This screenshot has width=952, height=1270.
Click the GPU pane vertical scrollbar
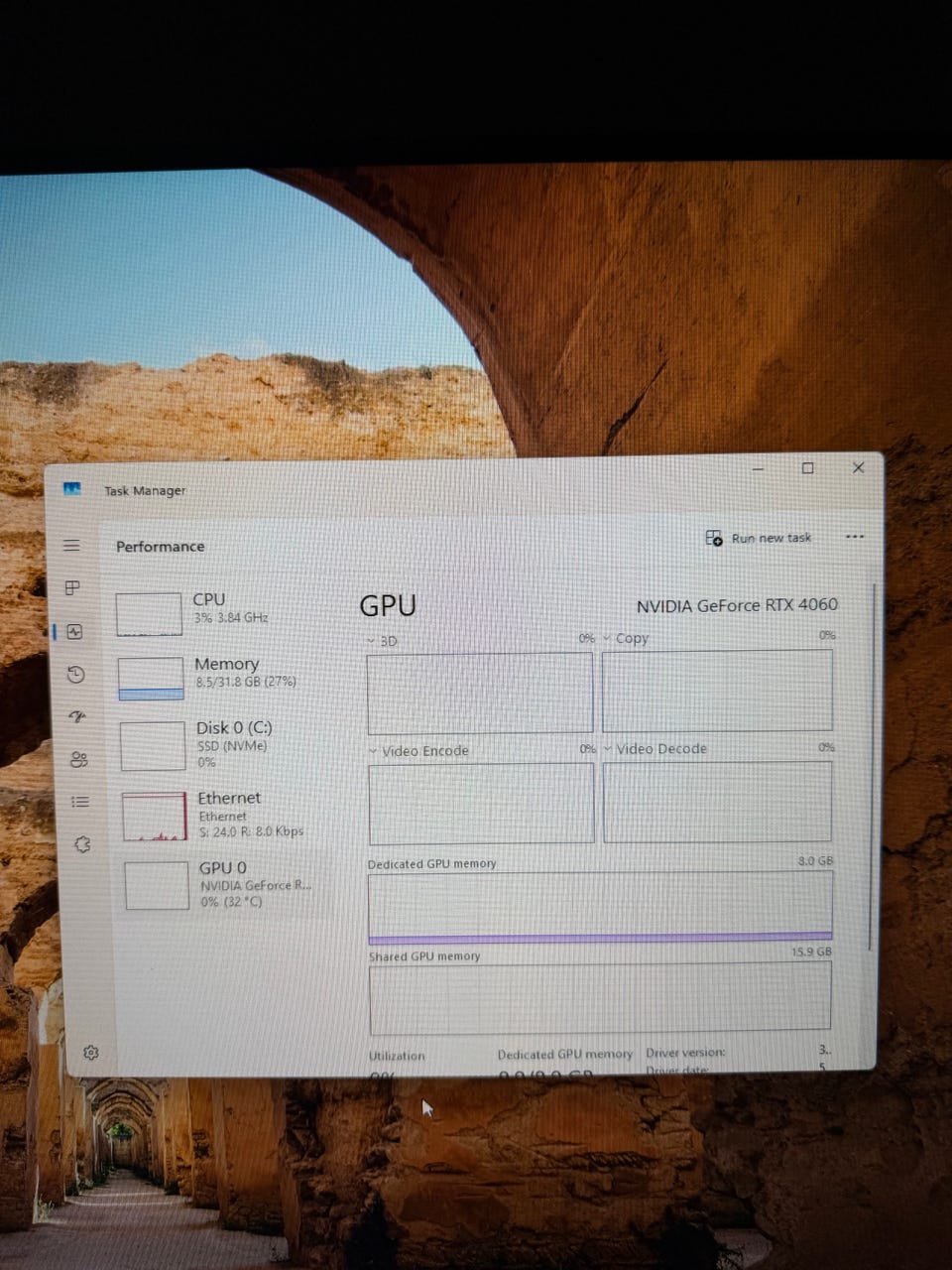(873, 769)
